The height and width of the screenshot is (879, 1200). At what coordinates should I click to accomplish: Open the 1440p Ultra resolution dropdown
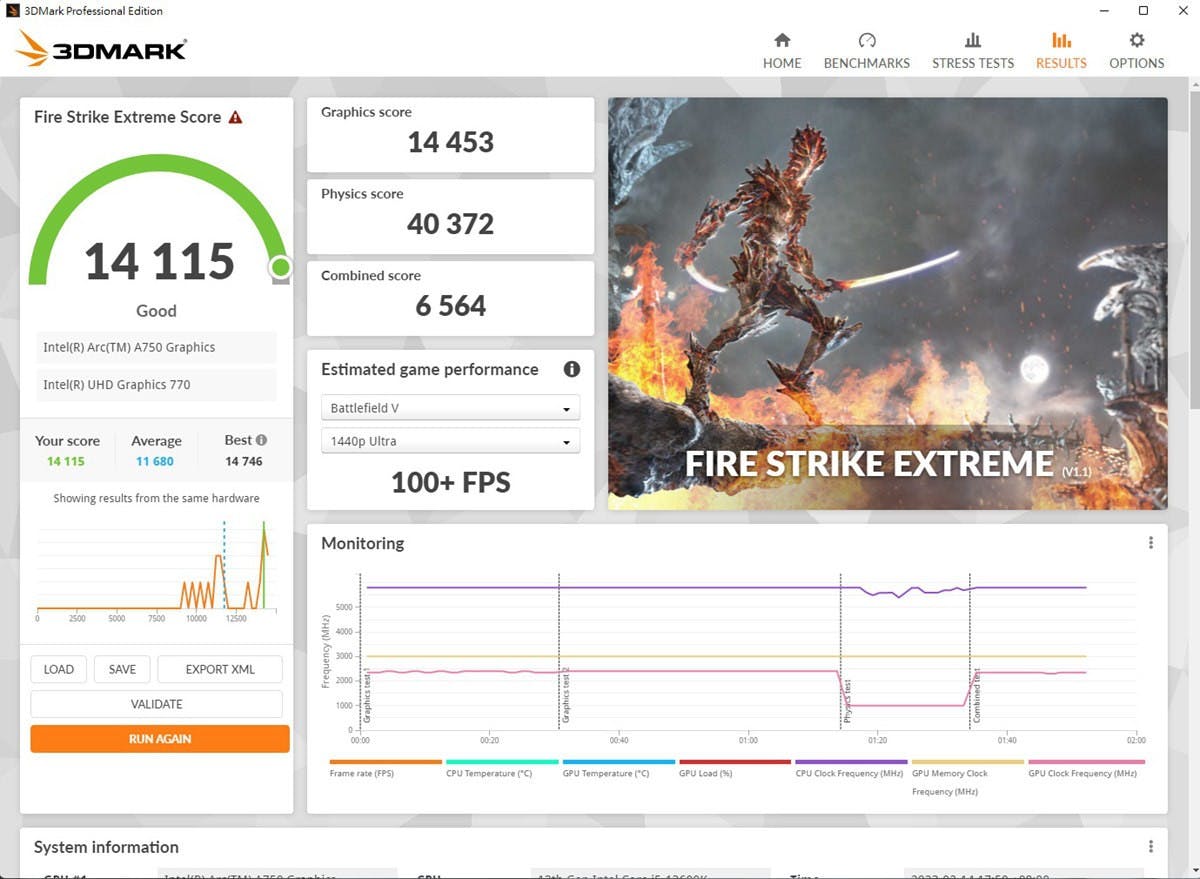[450, 441]
